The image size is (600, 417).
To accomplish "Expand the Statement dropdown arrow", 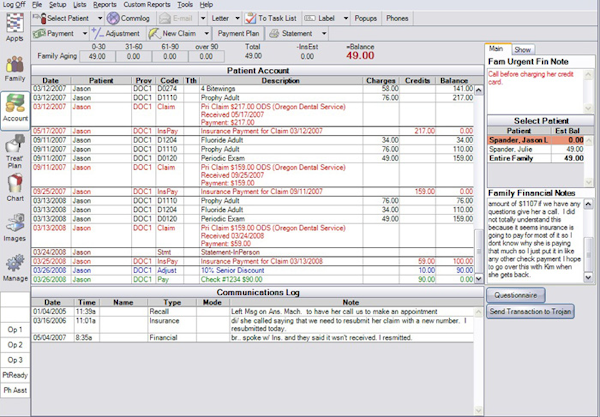I will tap(324, 34).
